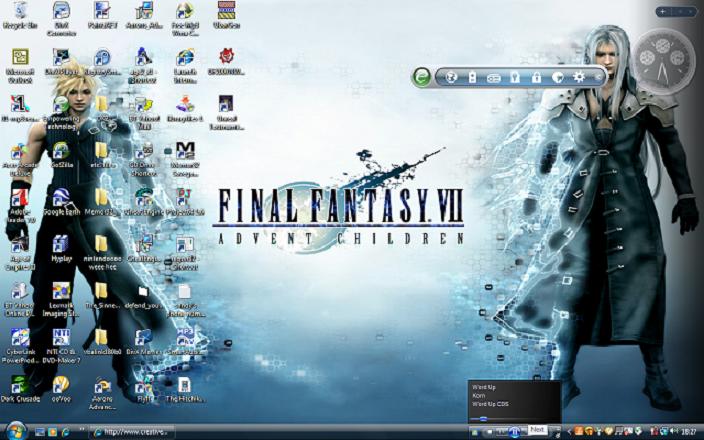Launch the Flyff desktop shortcut

(144, 389)
